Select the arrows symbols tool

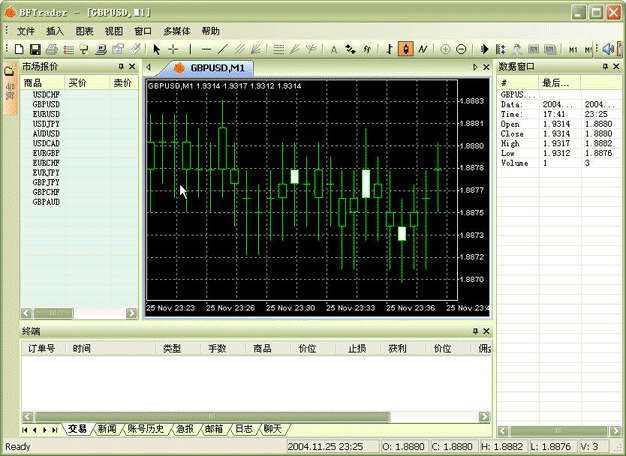tap(350, 50)
